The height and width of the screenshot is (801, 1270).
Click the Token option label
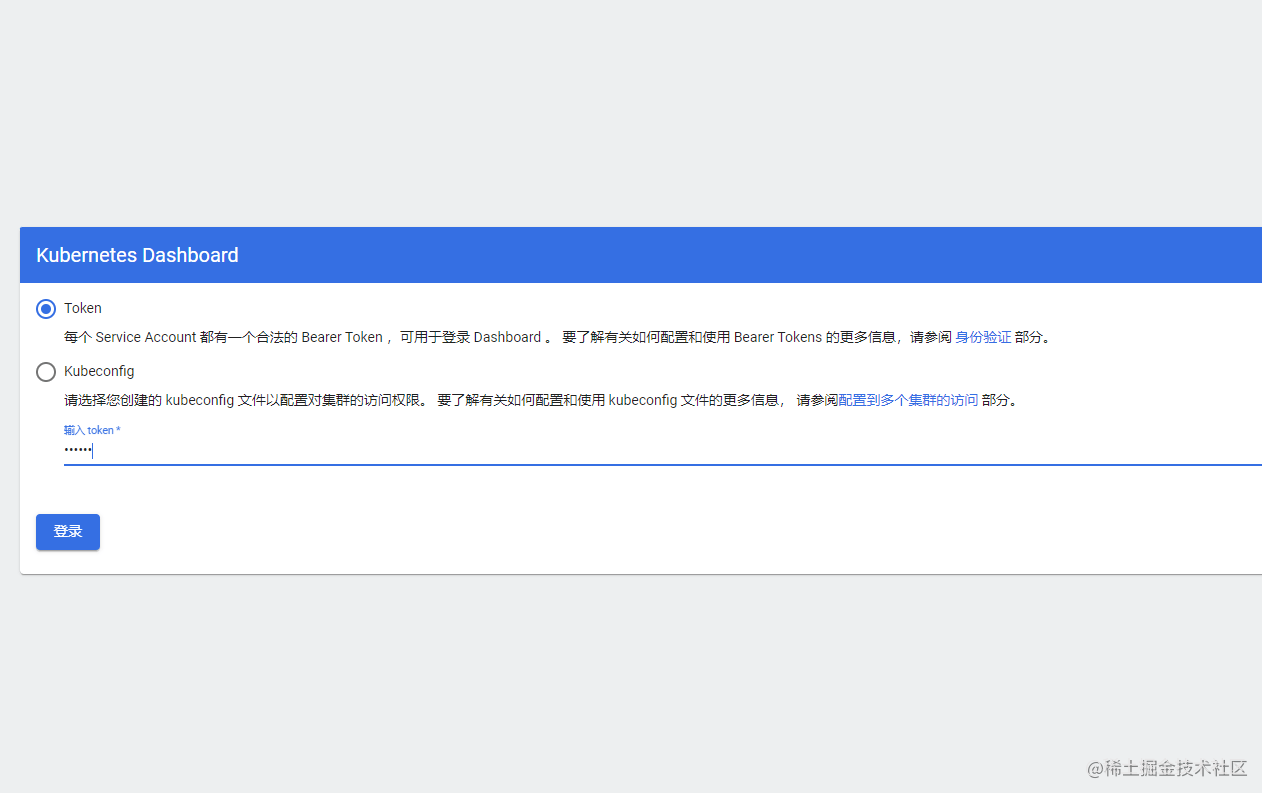[x=83, y=308]
